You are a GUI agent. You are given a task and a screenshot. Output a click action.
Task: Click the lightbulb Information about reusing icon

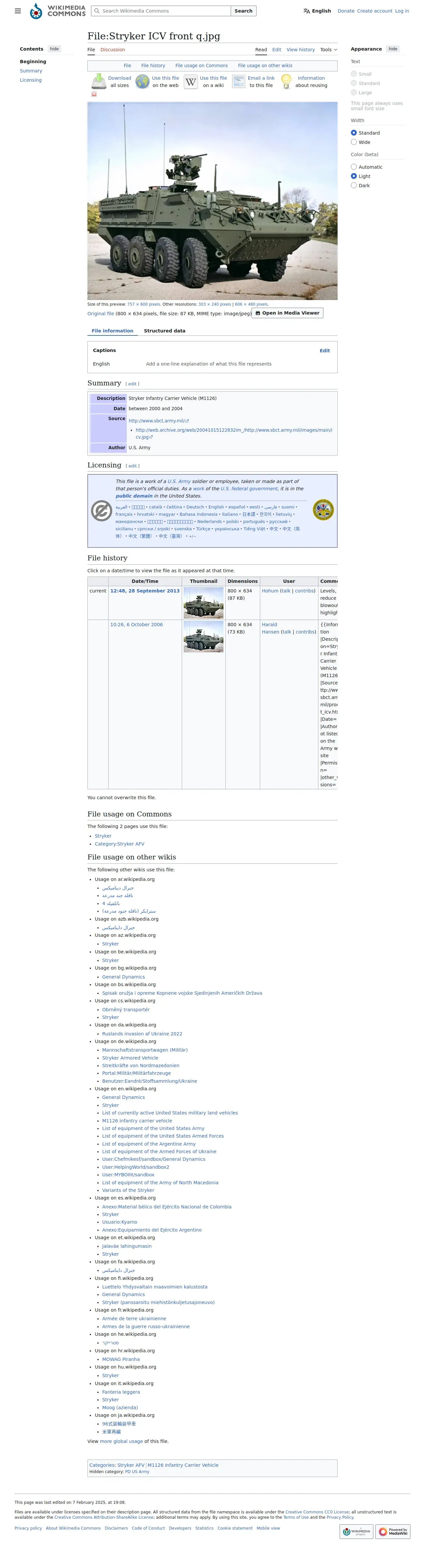click(286, 82)
